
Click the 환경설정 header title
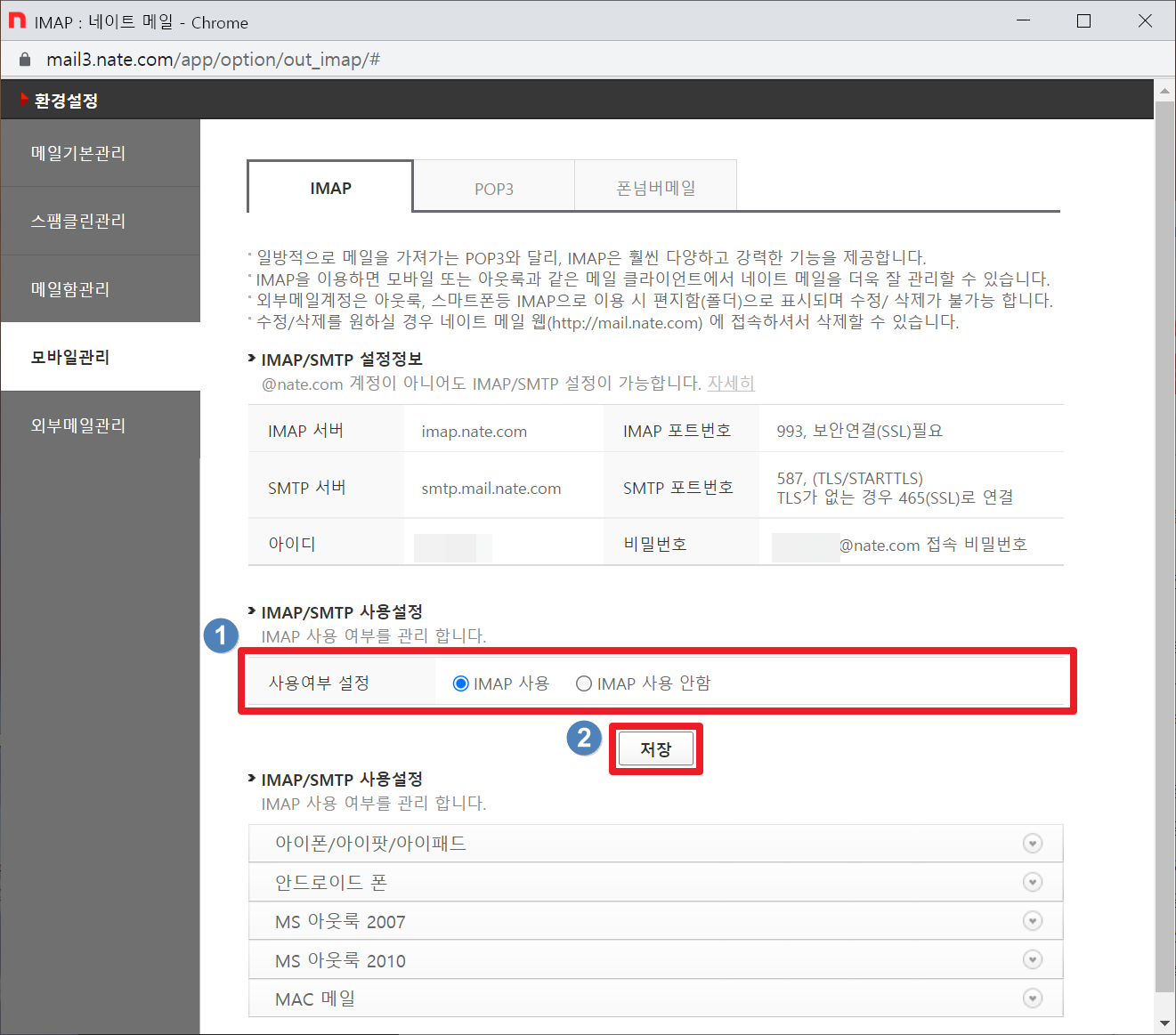(x=66, y=101)
